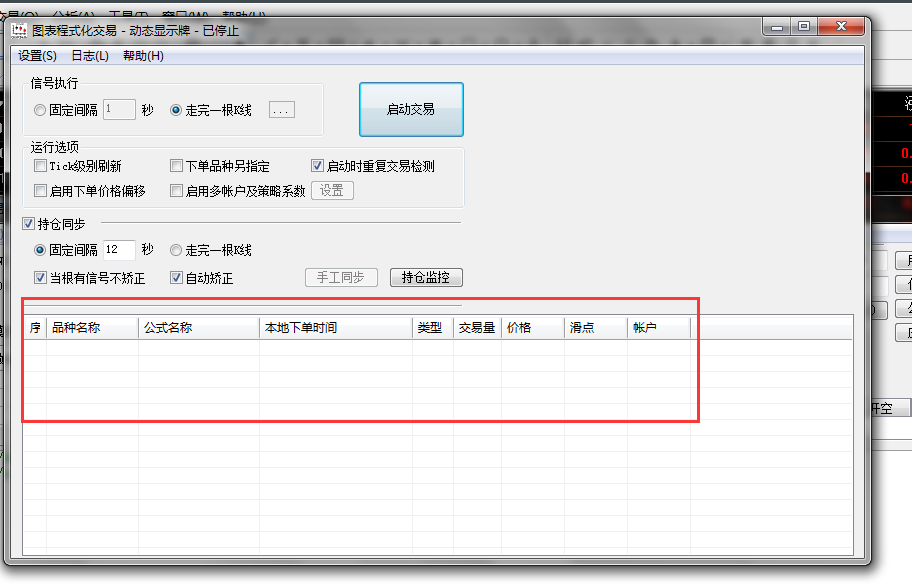
Task: Click the 手工同步 button
Action: click(341, 277)
